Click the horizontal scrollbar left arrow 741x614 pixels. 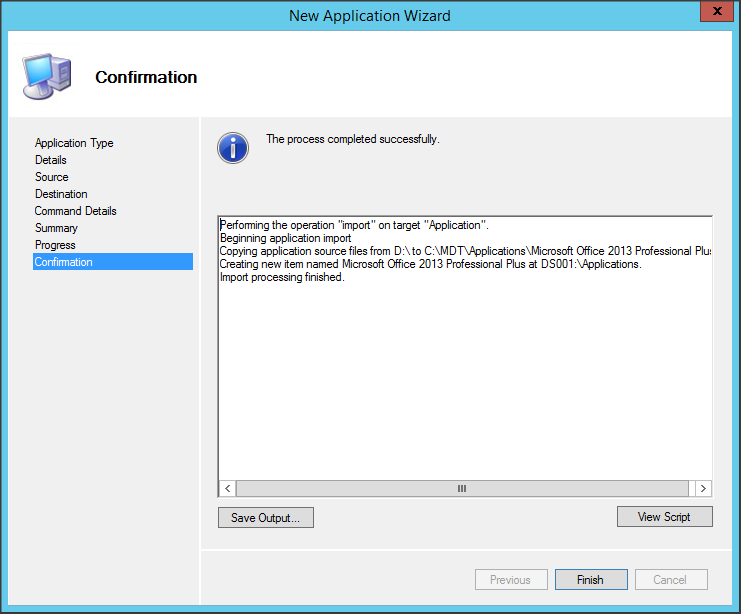pyautogui.click(x=228, y=489)
